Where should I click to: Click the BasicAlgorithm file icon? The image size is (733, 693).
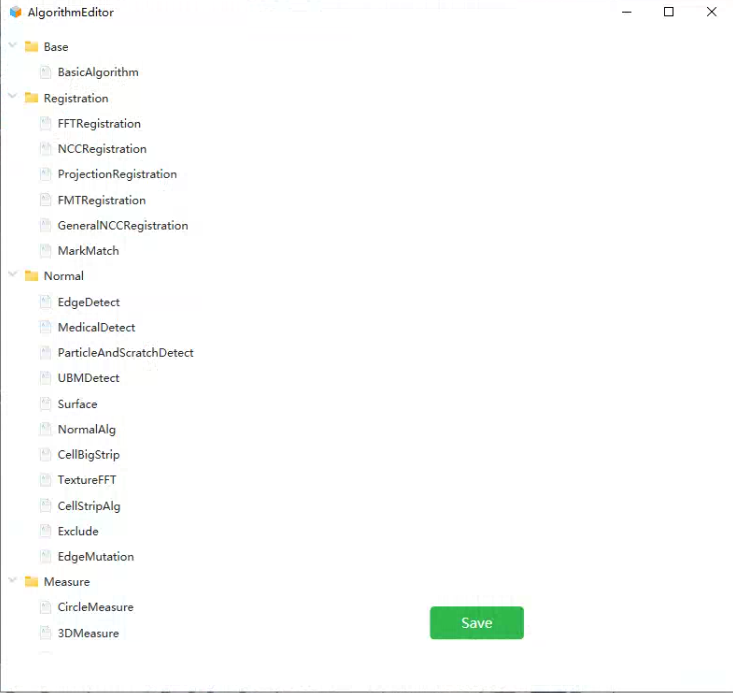click(45, 72)
